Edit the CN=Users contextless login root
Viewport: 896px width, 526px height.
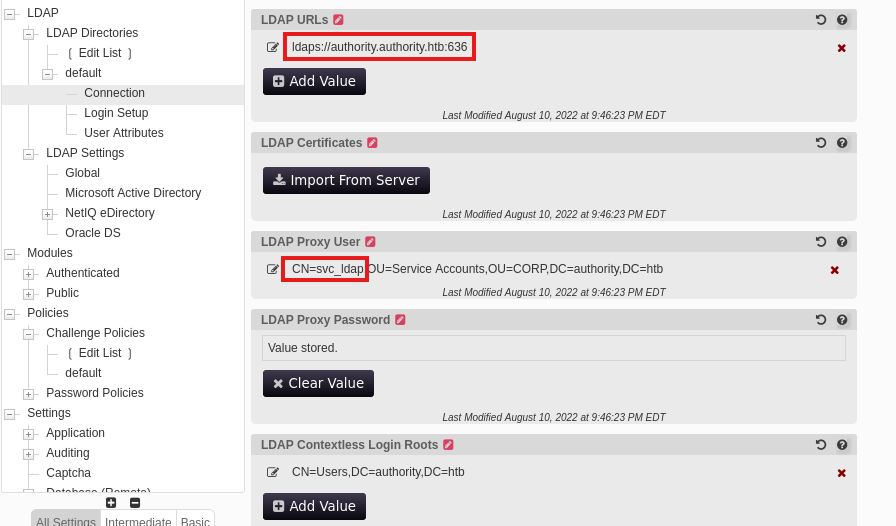(273, 472)
